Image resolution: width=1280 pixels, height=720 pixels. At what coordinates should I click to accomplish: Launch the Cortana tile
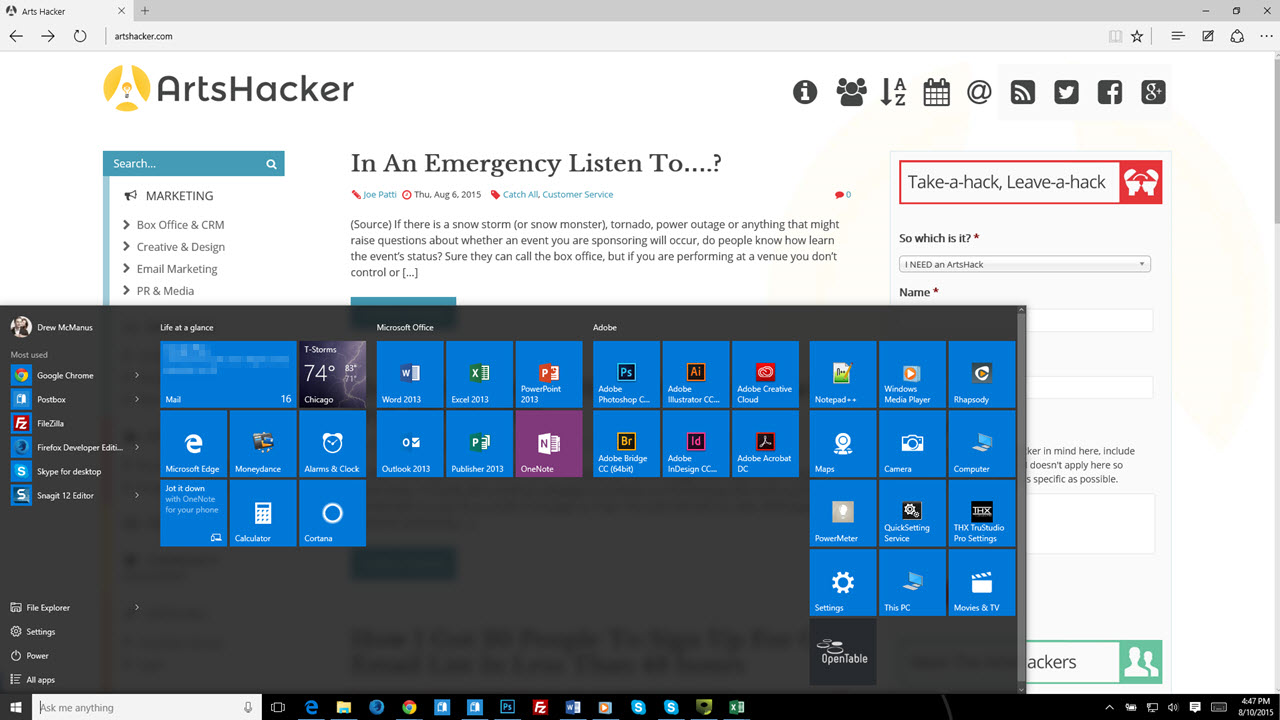tap(332, 513)
